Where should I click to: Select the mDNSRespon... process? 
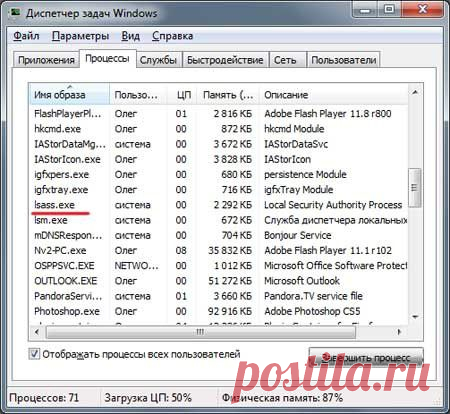point(218,235)
